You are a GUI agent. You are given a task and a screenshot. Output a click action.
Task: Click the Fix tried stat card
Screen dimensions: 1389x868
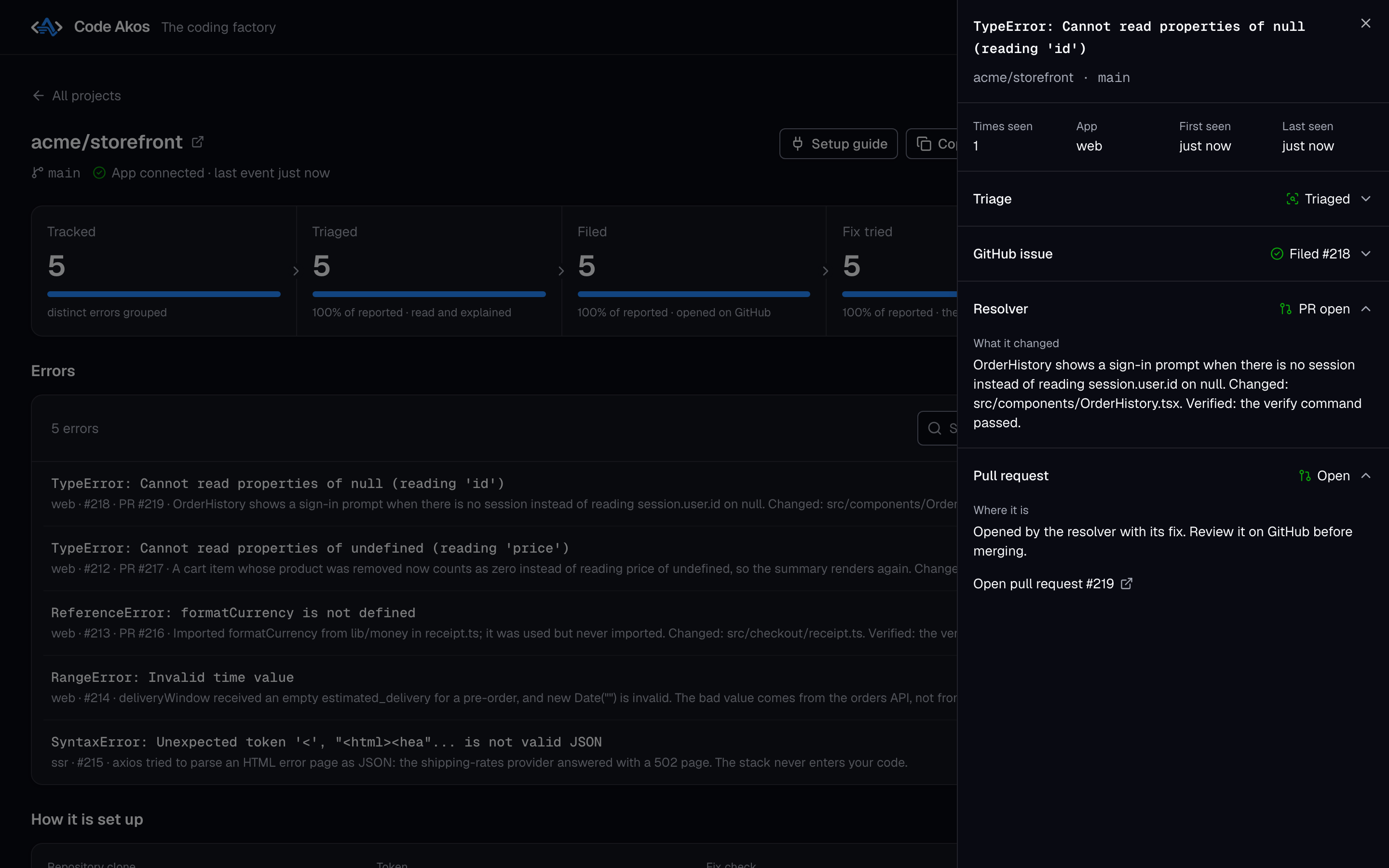click(x=892, y=271)
